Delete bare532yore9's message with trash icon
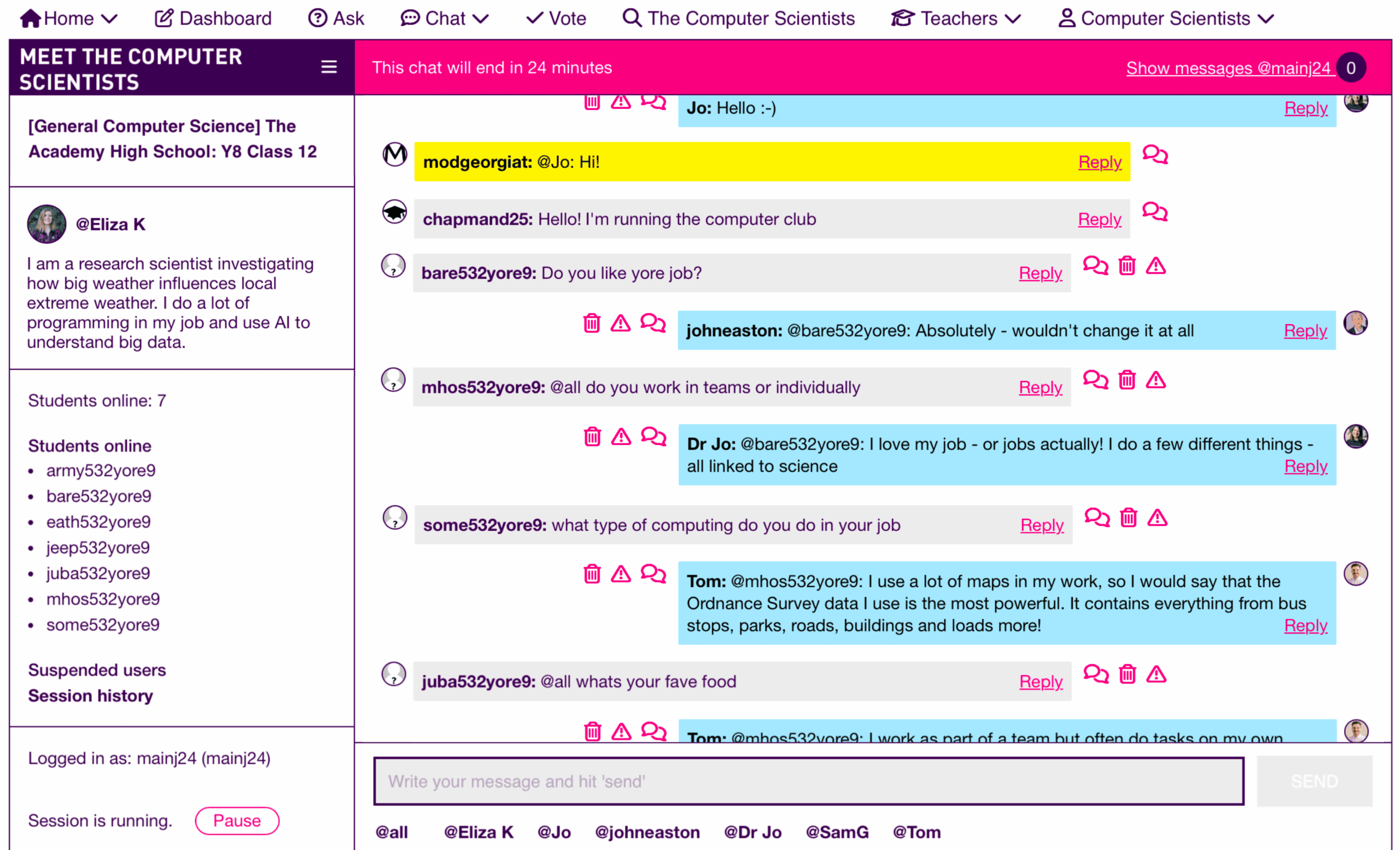The width and height of the screenshot is (1400, 850). point(1127,266)
